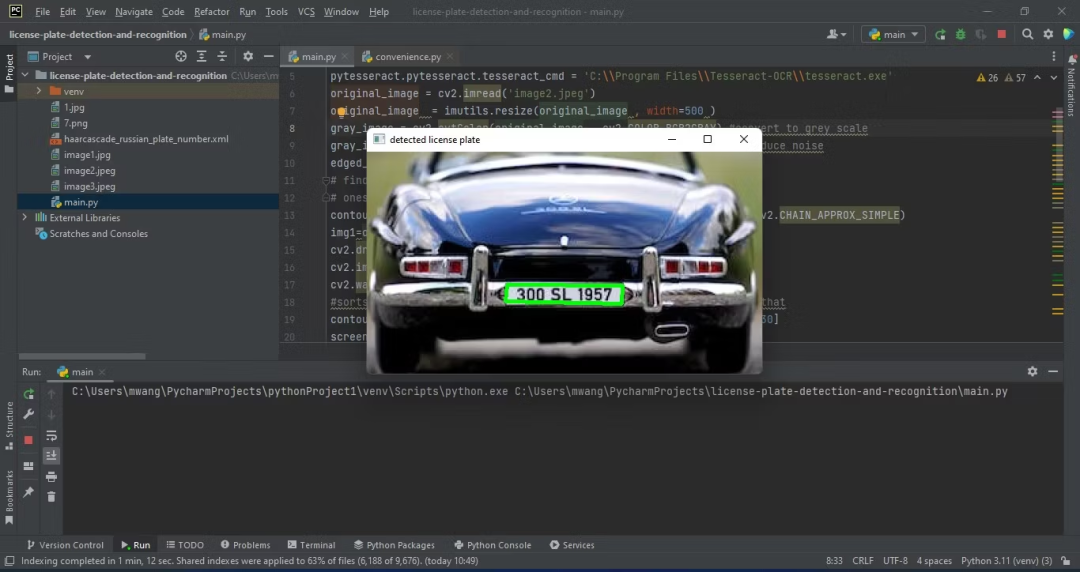This screenshot has height=572, width=1080.
Task: Open editor tabs more options menu
Action: 1053,57
